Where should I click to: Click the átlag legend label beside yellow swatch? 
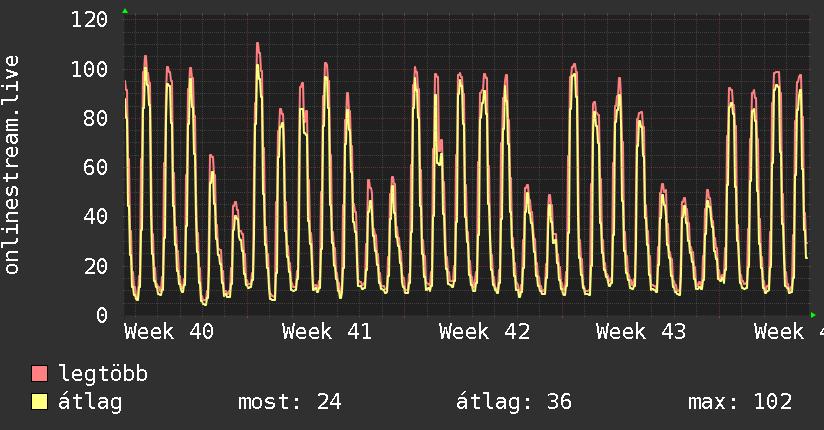(90, 402)
